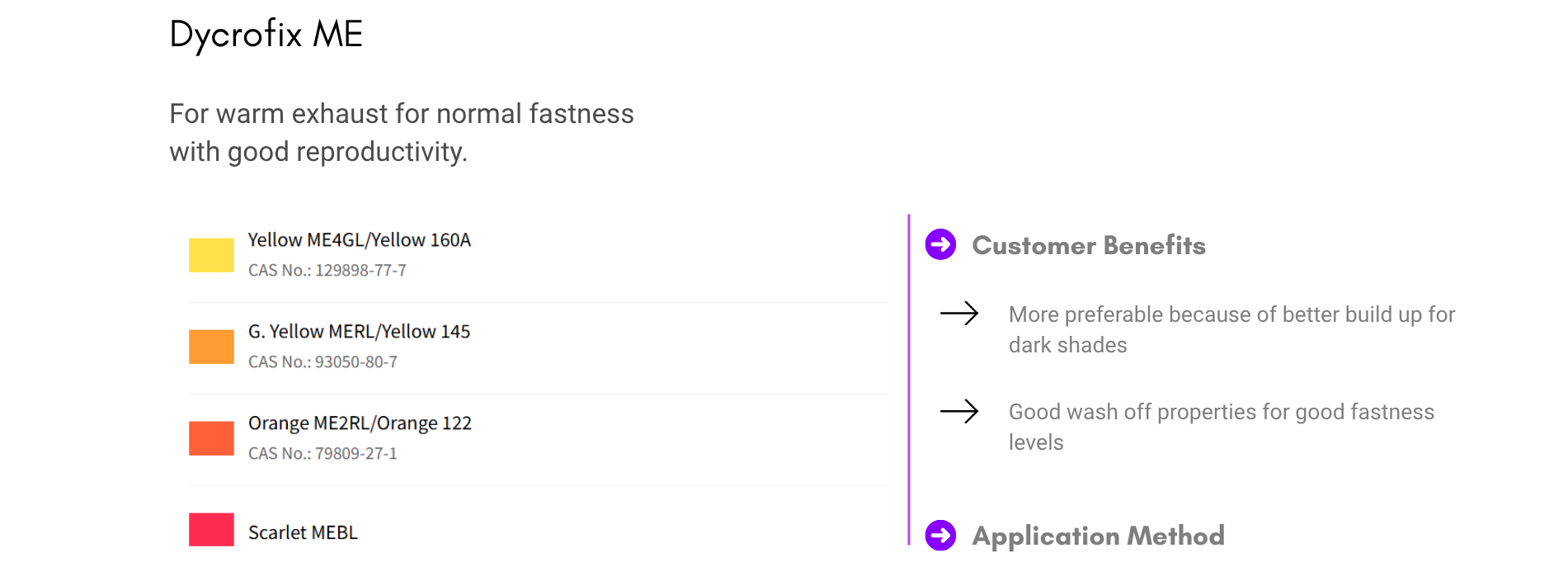Select the yellow color swatch for Yellow ME4GL
This screenshot has height=567, width=1568.
pyautogui.click(x=211, y=255)
